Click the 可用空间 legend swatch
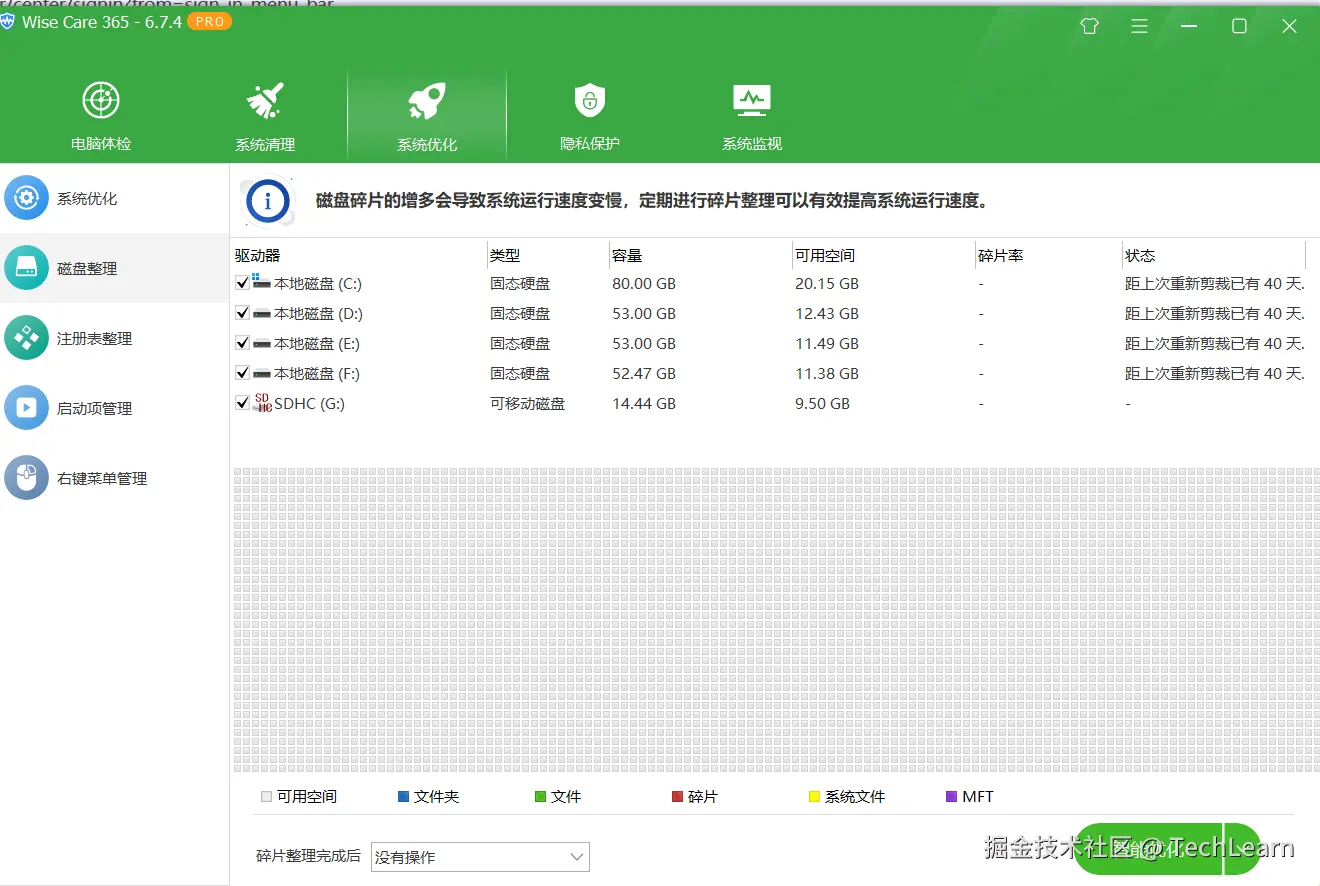This screenshot has width=1320, height=886. tap(266, 797)
